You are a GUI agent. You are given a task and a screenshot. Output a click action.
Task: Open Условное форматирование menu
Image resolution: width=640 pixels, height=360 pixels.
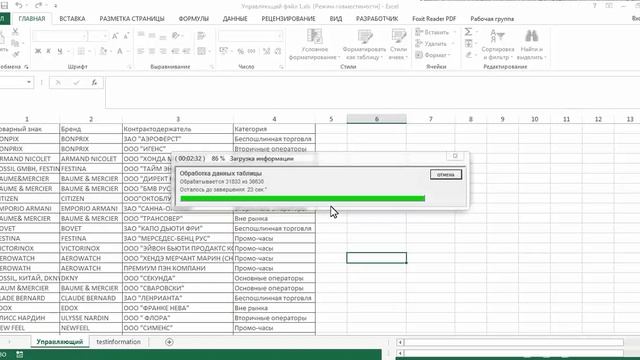click(314, 44)
